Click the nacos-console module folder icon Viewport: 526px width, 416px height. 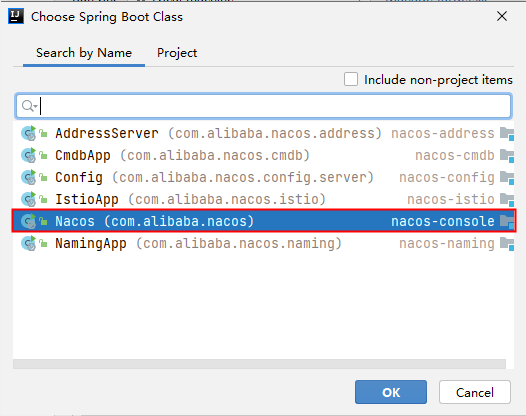coord(507,222)
